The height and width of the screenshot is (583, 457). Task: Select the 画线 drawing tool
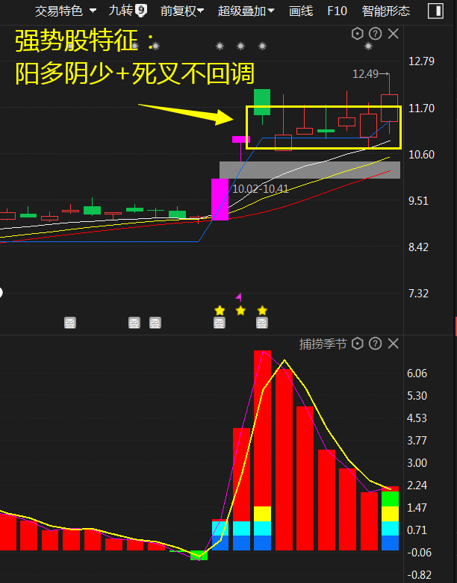click(x=301, y=11)
